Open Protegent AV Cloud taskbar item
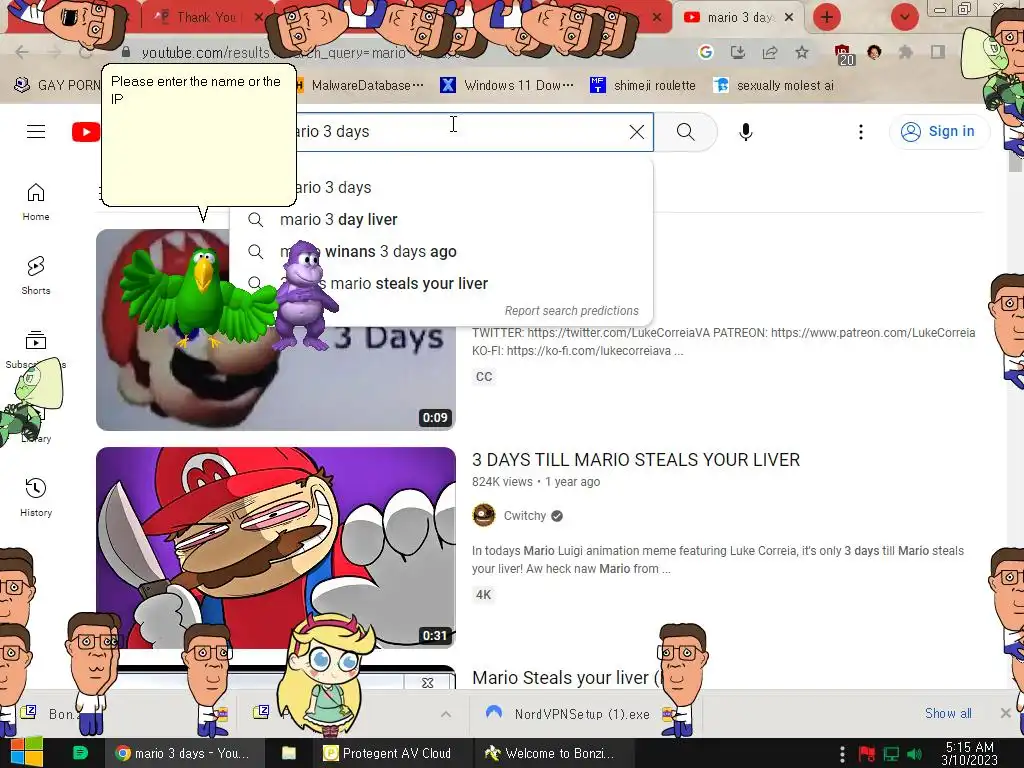Viewport: 1024px width, 768px height. [x=390, y=753]
